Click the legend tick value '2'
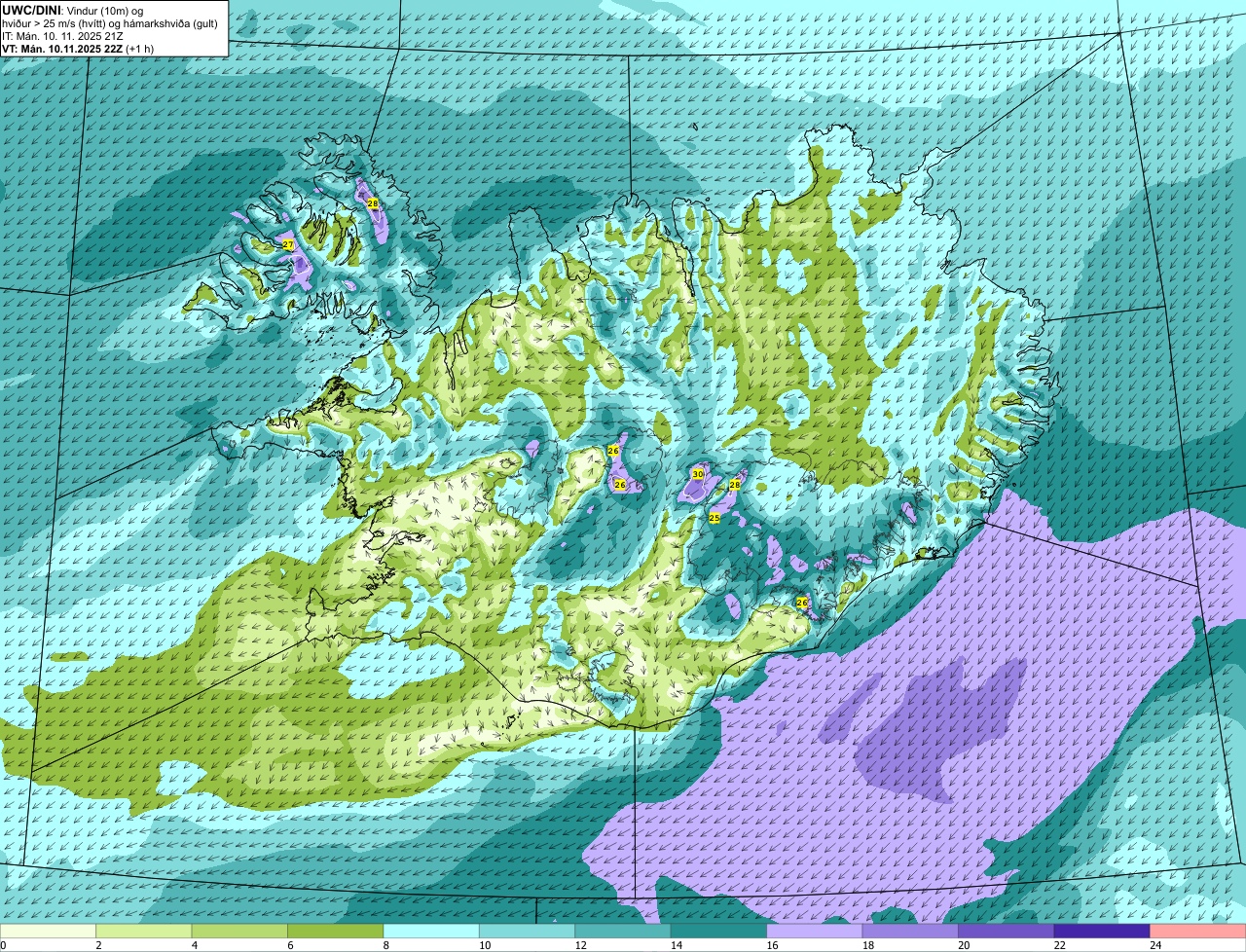Viewport: 1246px width, 952px height. click(98, 945)
